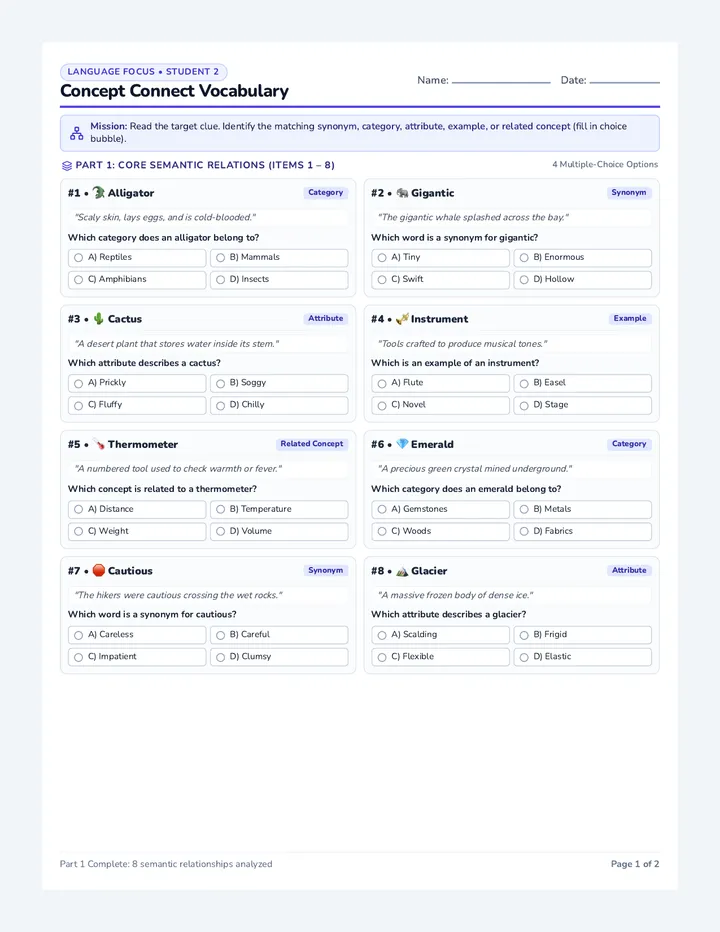Click the thermometer icon in item #5
The width and height of the screenshot is (720, 932).
99,444
